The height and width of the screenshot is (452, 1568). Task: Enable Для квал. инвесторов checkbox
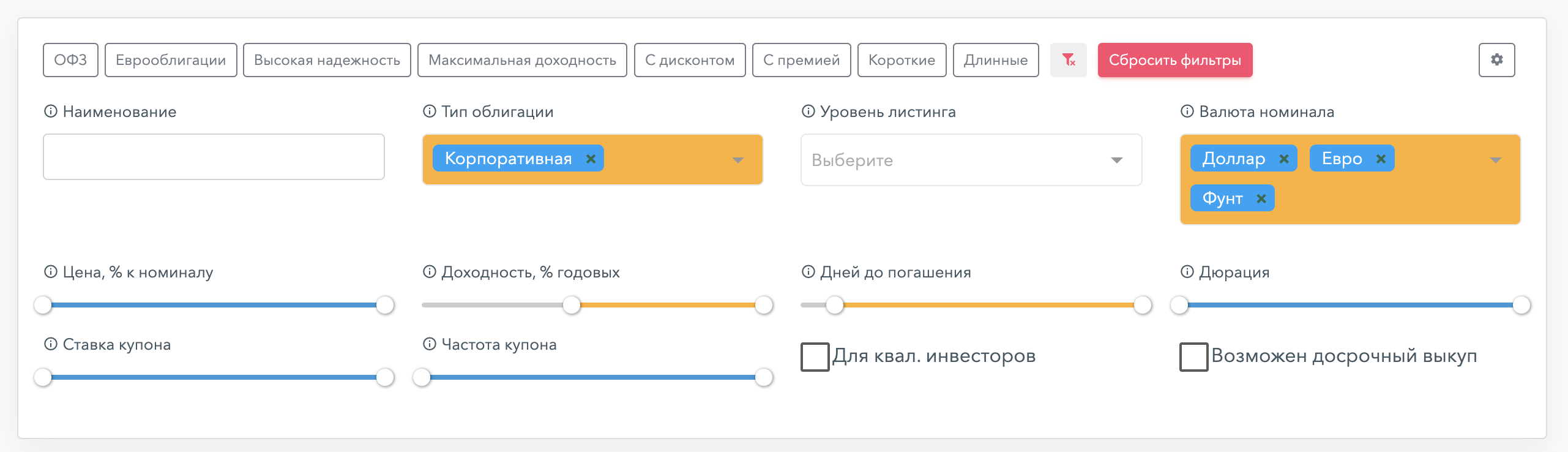(815, 357)
